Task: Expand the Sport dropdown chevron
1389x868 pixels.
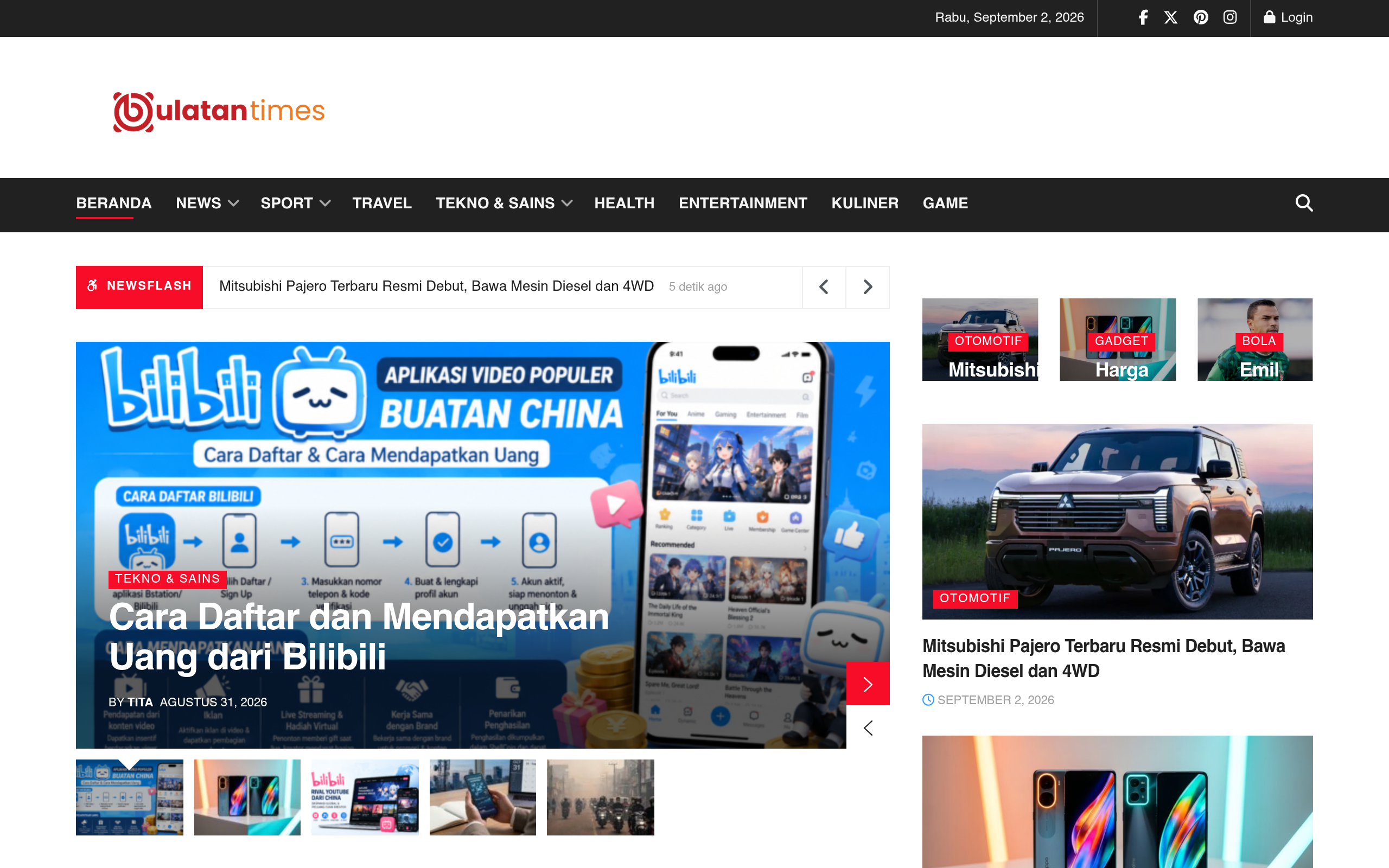Action: click(325, 203)
